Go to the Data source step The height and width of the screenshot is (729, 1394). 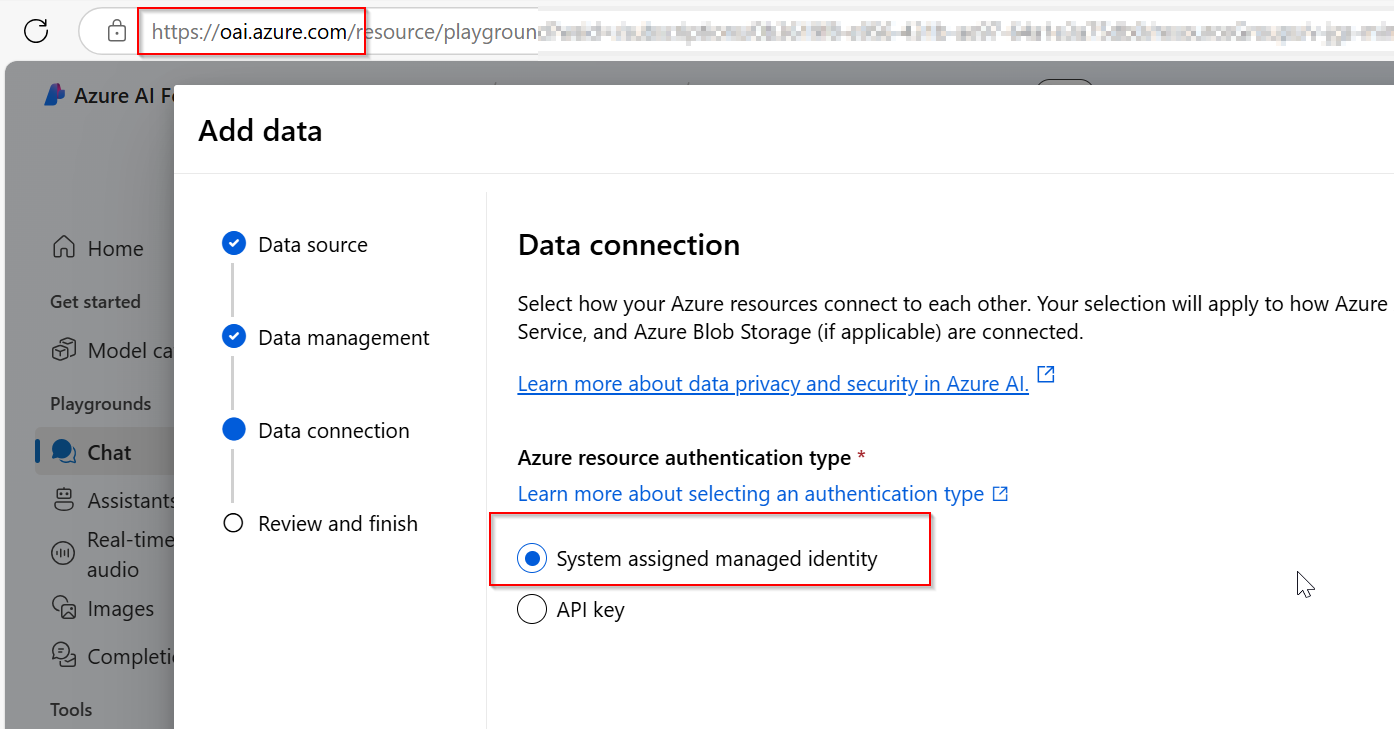[312, 244]
